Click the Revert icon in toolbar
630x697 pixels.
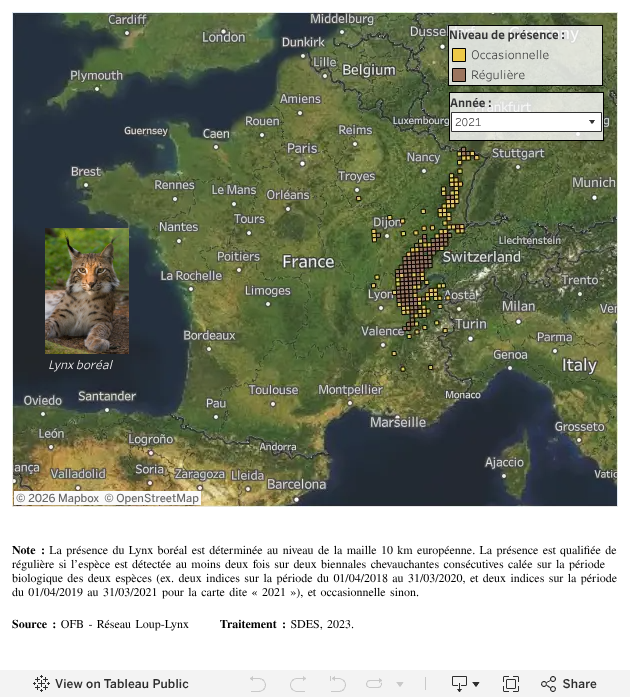pos(337,683)
